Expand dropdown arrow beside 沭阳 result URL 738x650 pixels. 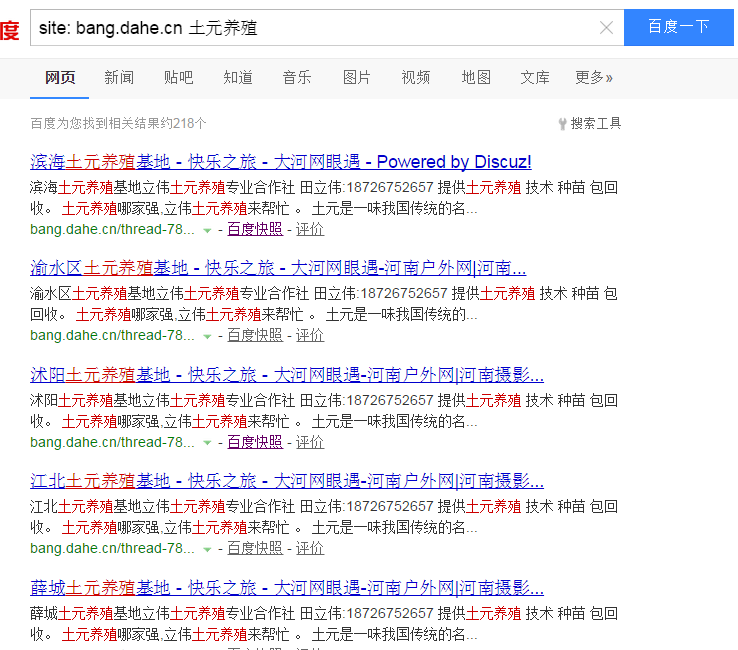[x=207, y=443]
